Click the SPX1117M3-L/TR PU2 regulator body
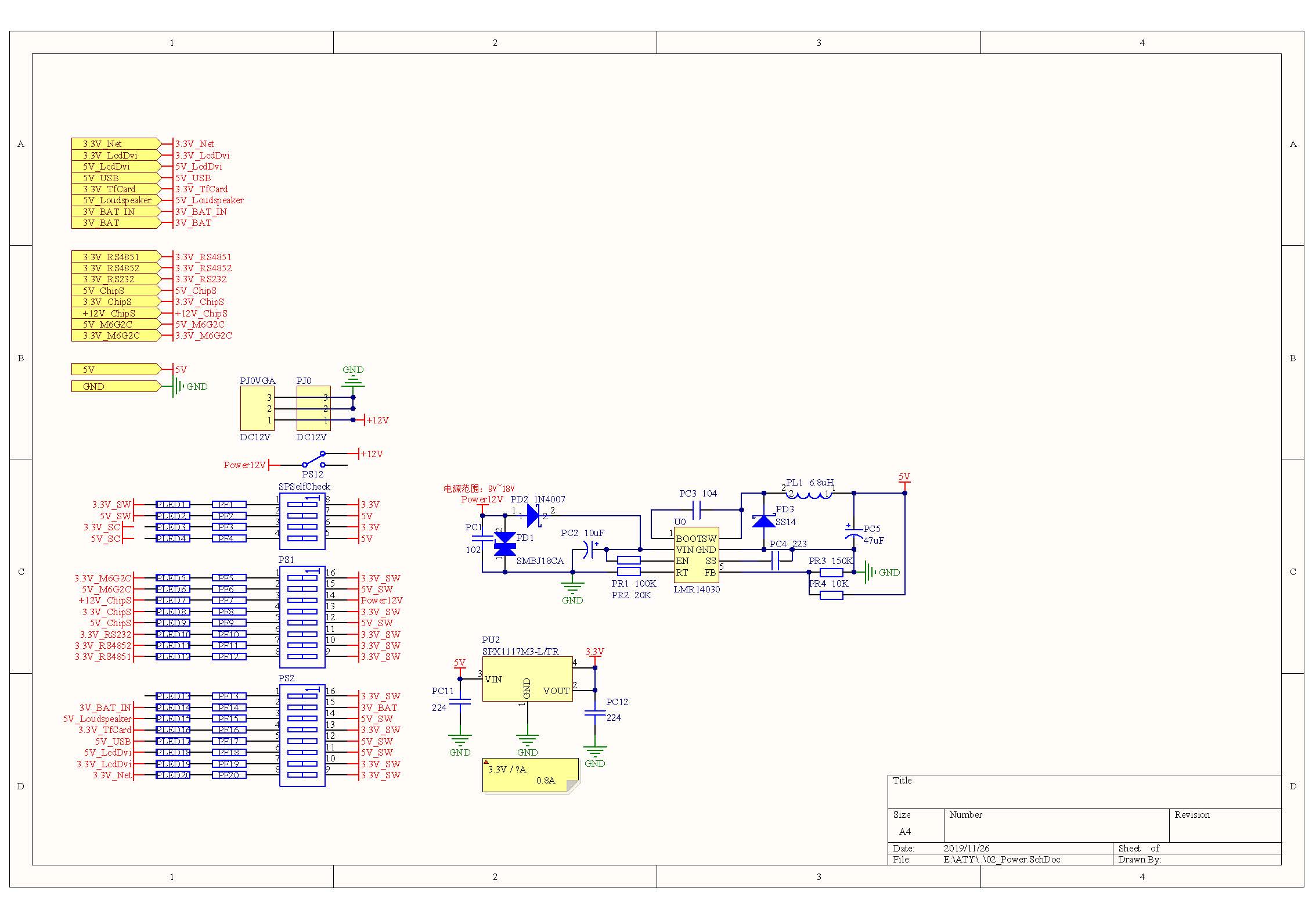 click(x=527, y=679)
